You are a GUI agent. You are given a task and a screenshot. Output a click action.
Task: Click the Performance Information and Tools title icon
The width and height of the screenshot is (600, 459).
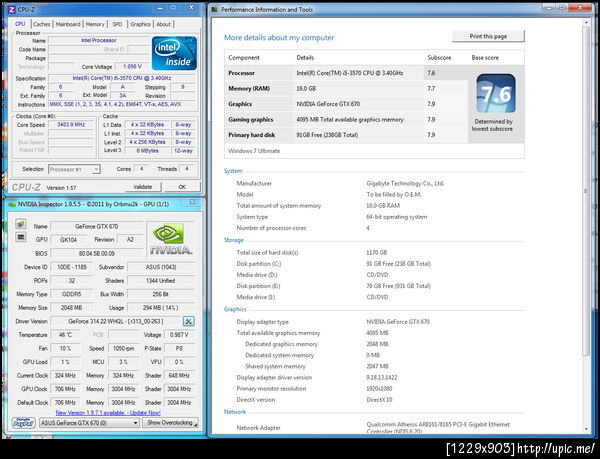[x=215, y=9]
